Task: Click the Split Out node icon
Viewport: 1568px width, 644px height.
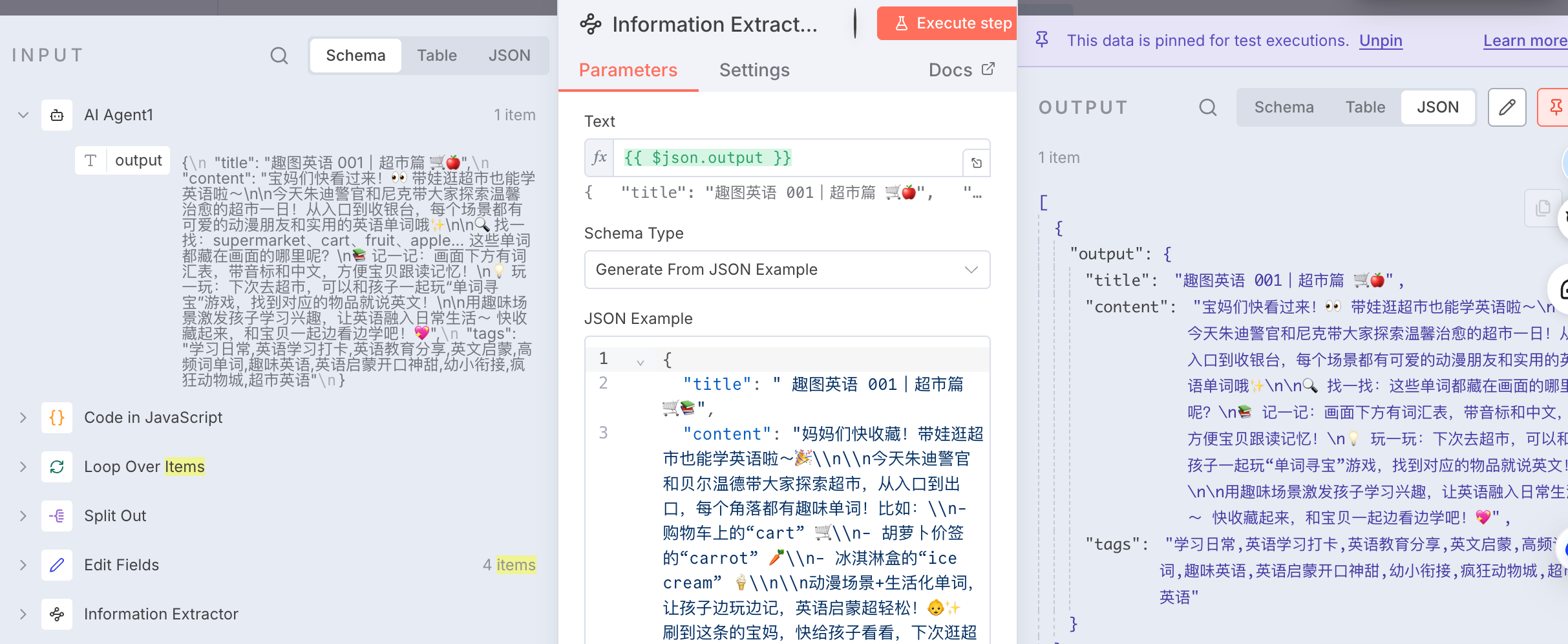Action: point(57,516)
